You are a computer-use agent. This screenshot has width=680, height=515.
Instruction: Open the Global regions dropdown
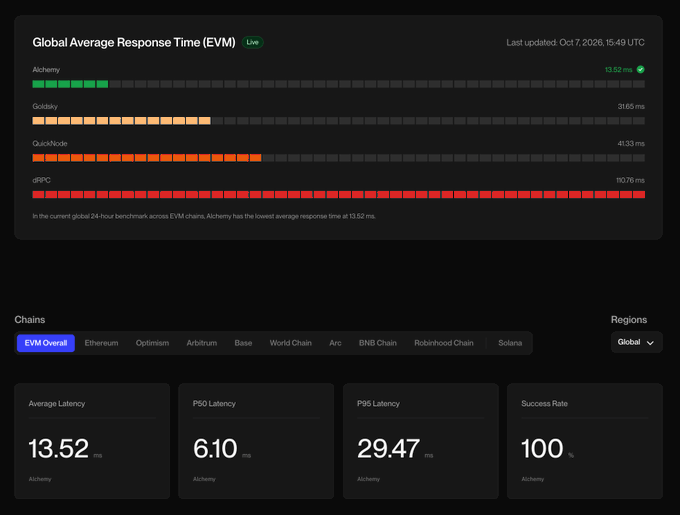coord(636,342)
